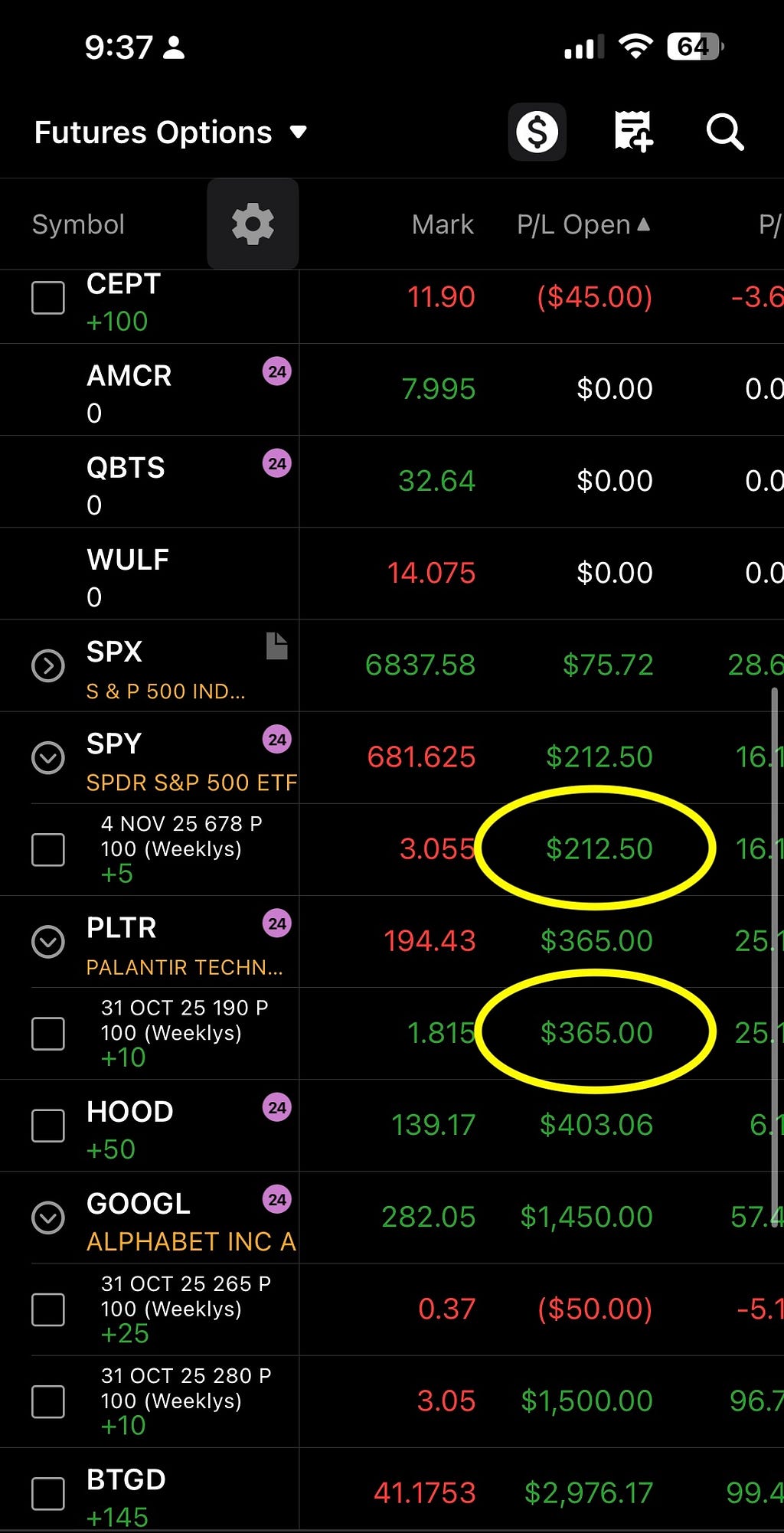Tap the purple 24 badge on HOOD

[x=276, y=1108]
